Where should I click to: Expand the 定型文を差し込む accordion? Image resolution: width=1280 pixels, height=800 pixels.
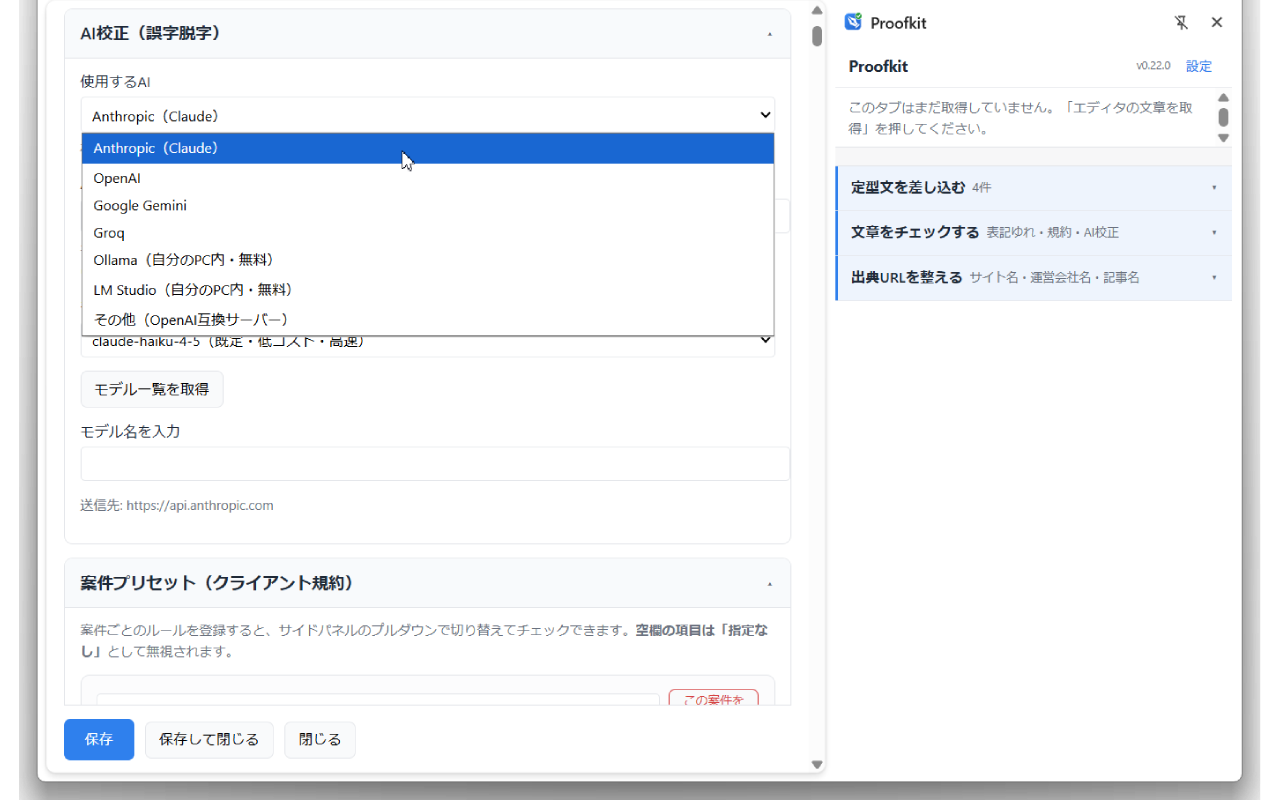click(1033, 187)
